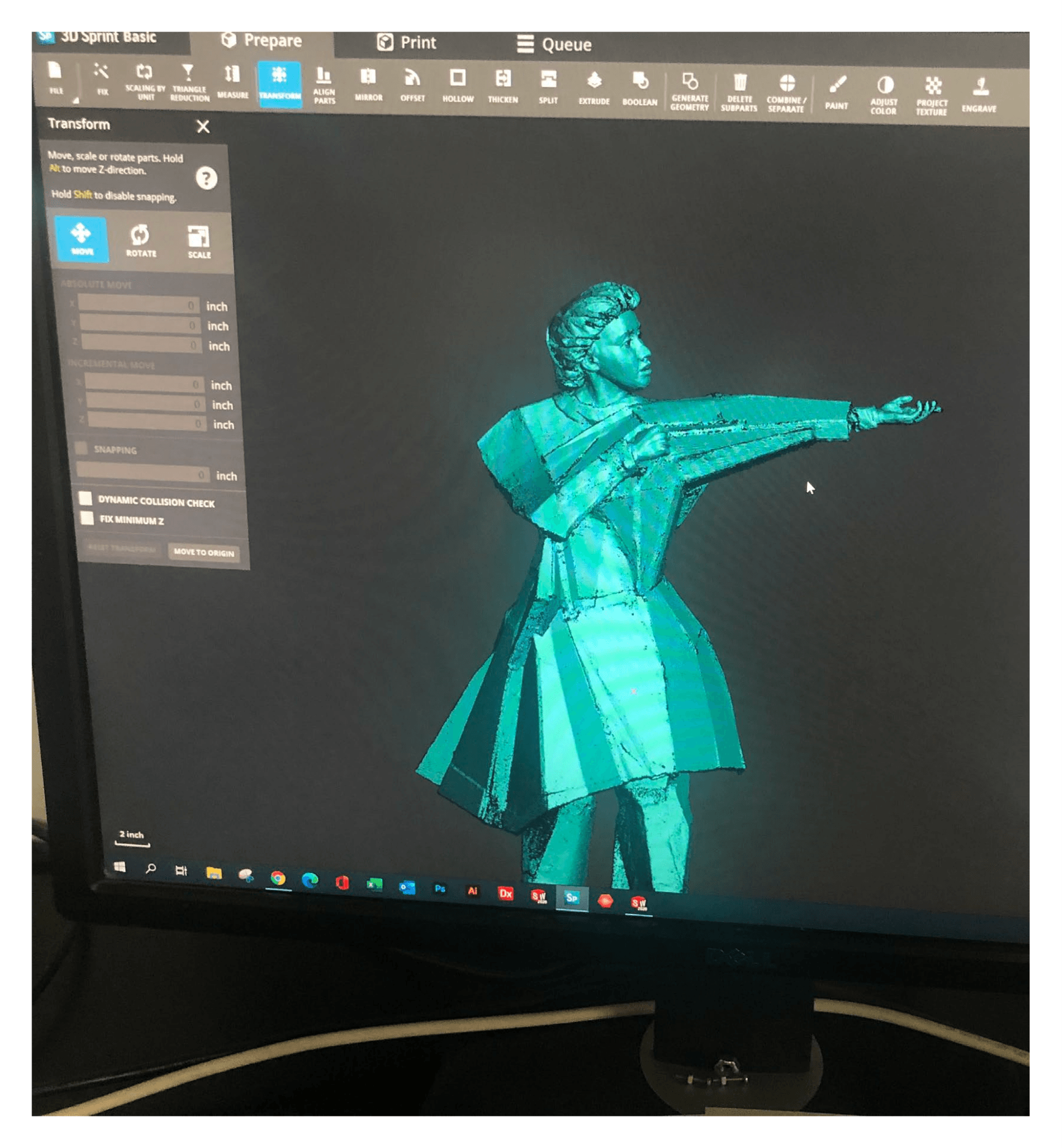The width and height of the screenshot is (1062, 1148).
Task: Choose the Engrave tool
Action: pyautogui.click(x=979, y=94)
